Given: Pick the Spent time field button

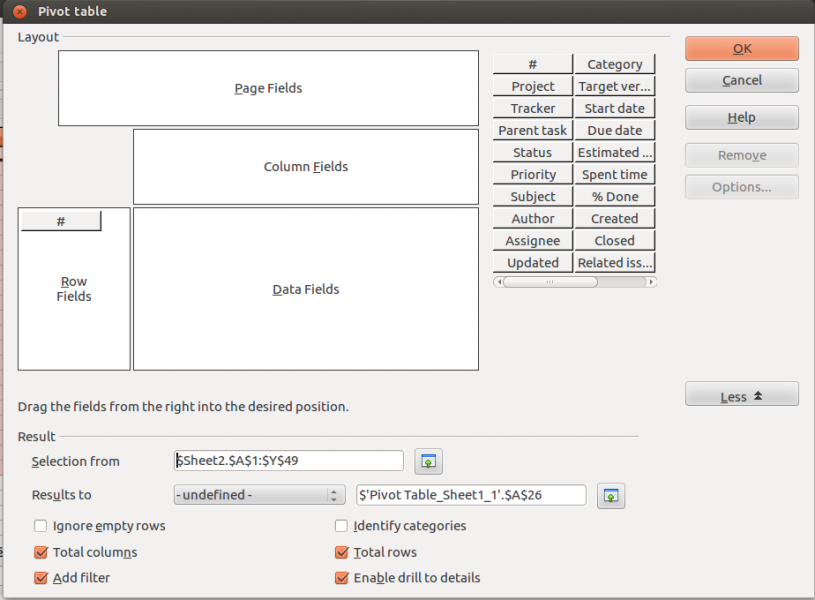Looking at the screenshot, I should pos(614,174).
